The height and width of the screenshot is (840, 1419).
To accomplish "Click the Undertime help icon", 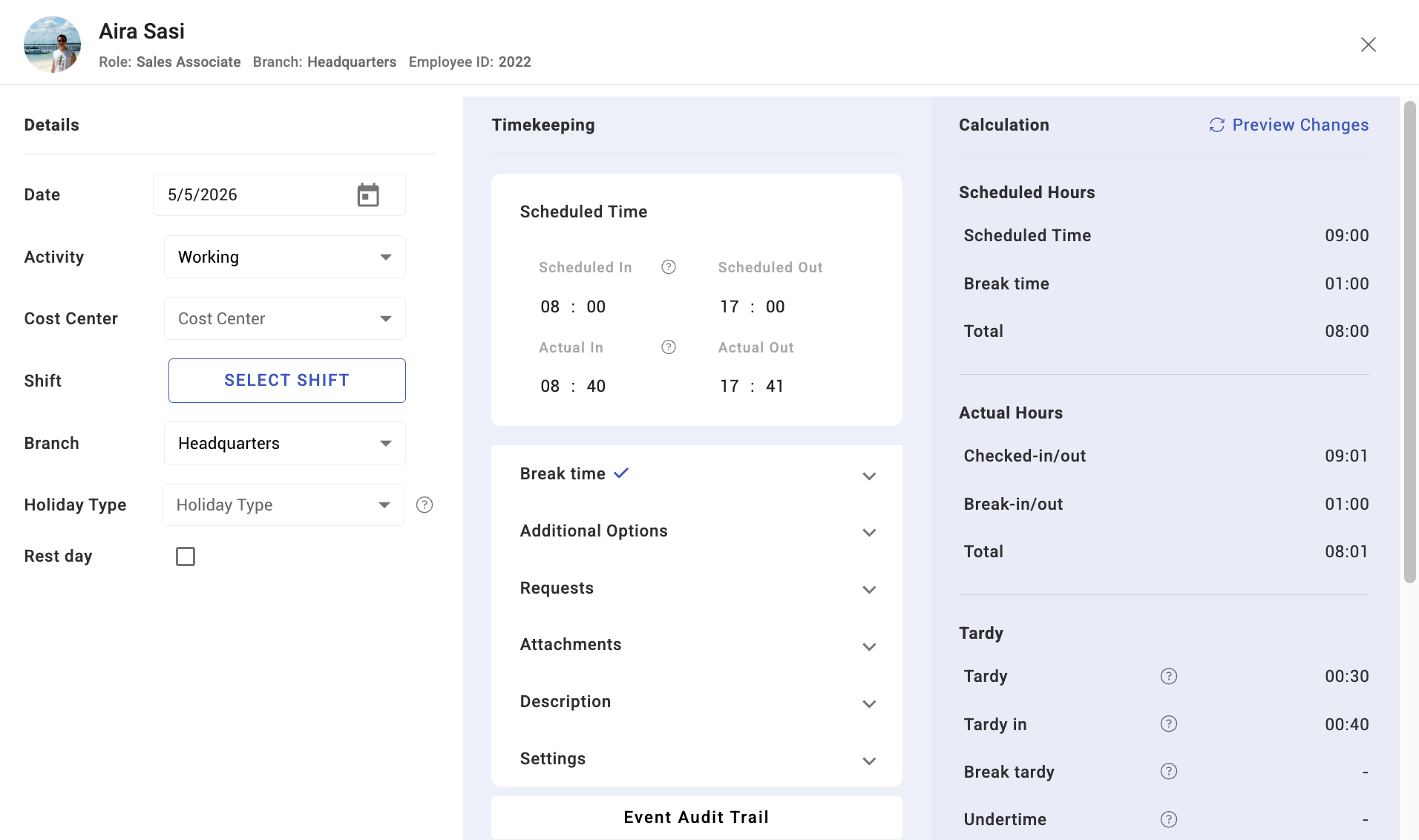I will pos(1169,819).
